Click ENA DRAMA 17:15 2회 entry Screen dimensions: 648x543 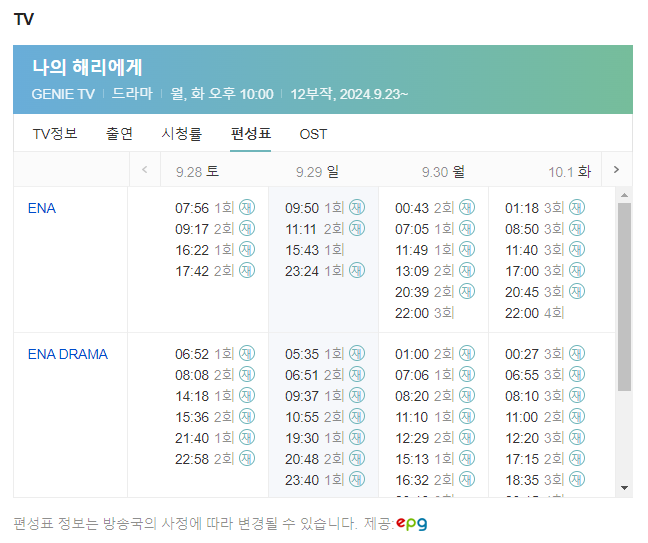[x=545, y=459]
